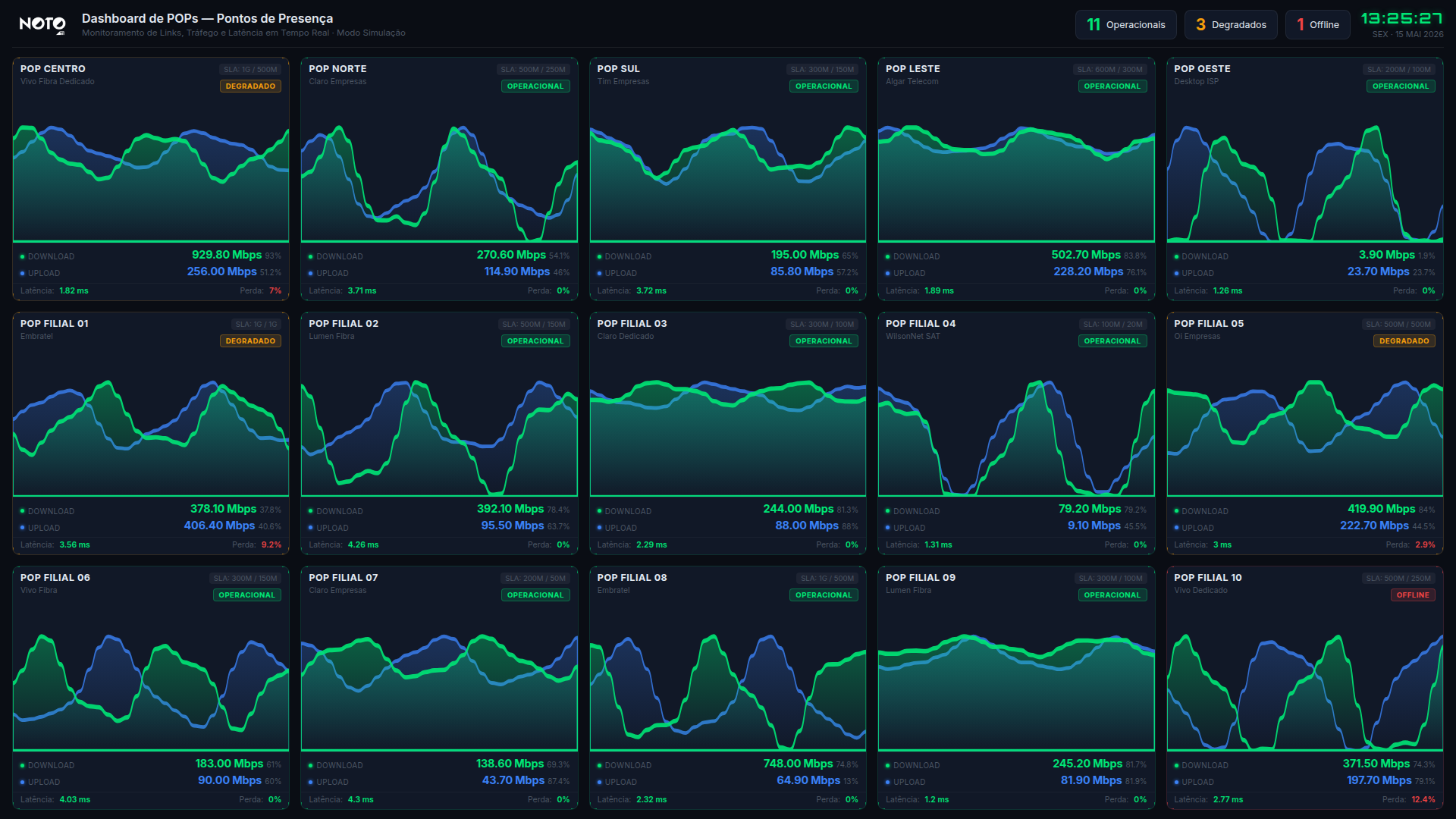Click the 3.90 Mbps download value
This screenshot has height=819, width=1456.
click(1386, 256)
